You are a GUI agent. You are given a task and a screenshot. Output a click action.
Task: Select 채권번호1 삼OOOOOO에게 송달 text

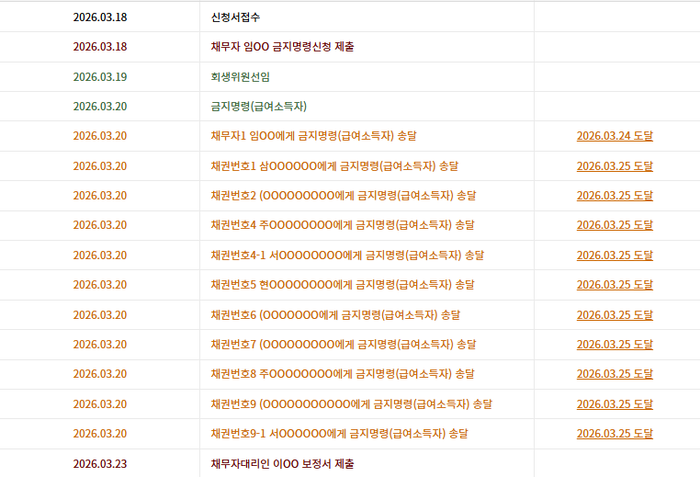[x=334, y=166]
